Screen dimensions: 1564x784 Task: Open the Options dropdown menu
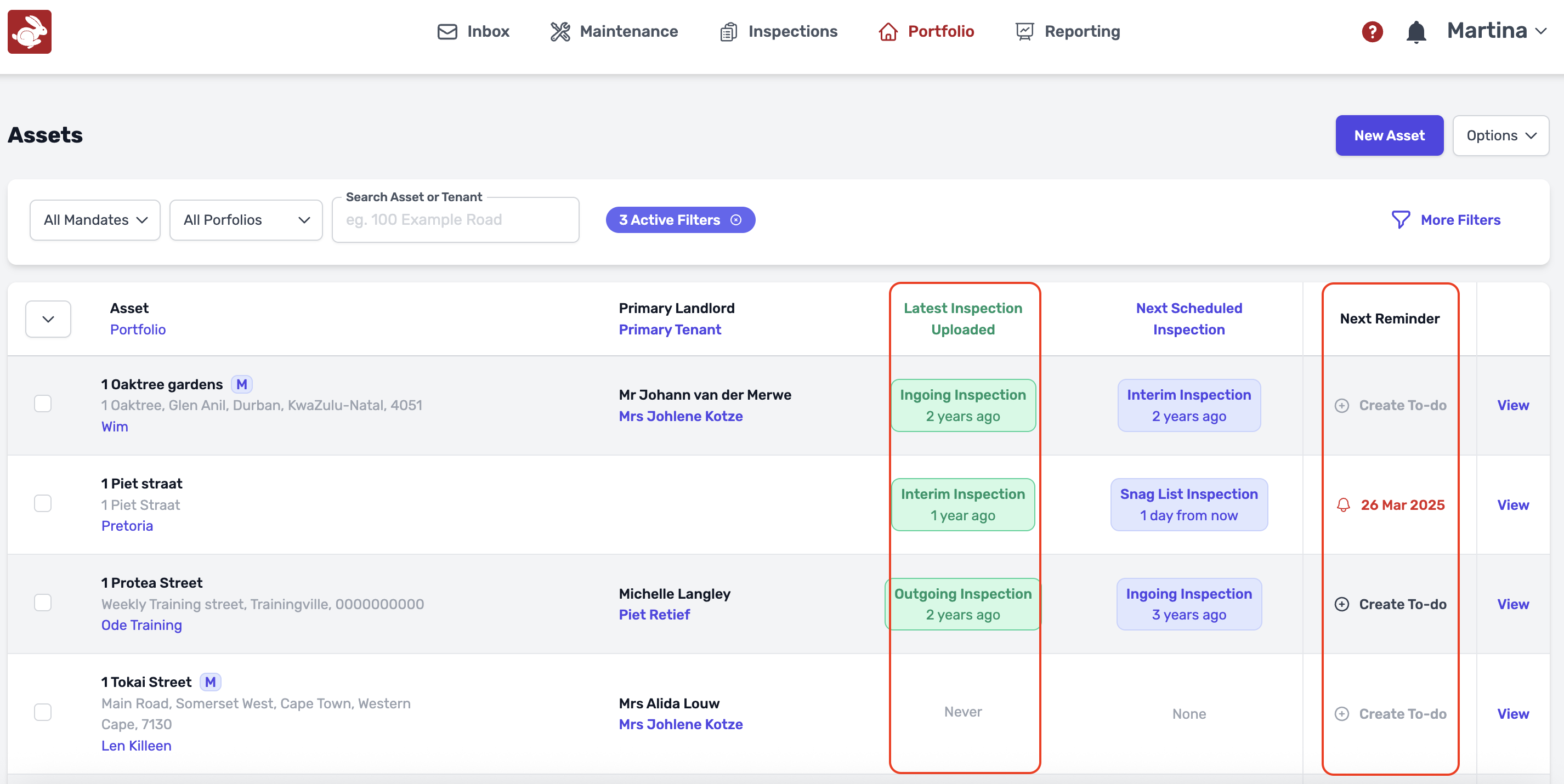click(x=1500, y=135)
